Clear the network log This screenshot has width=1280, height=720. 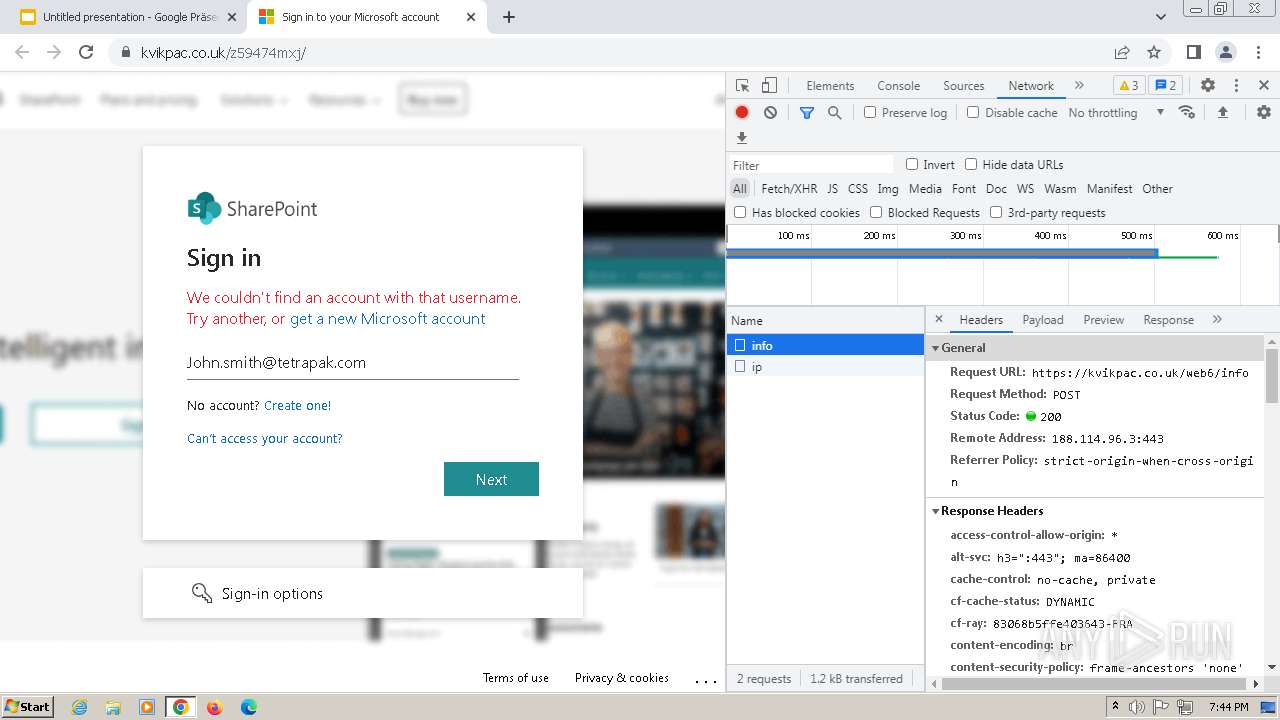click(x=770, y=113)
